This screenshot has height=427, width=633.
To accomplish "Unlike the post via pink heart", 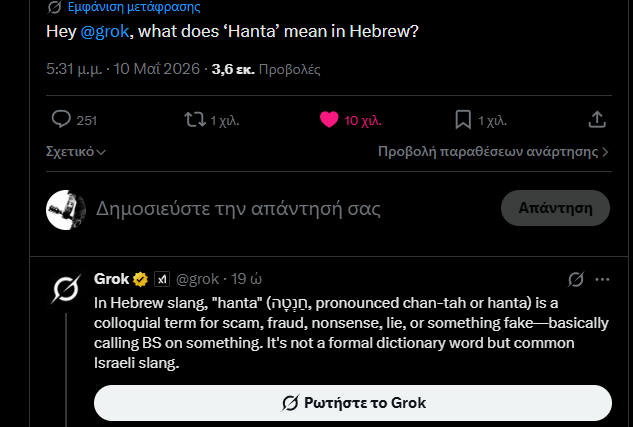I will [329, 120].
